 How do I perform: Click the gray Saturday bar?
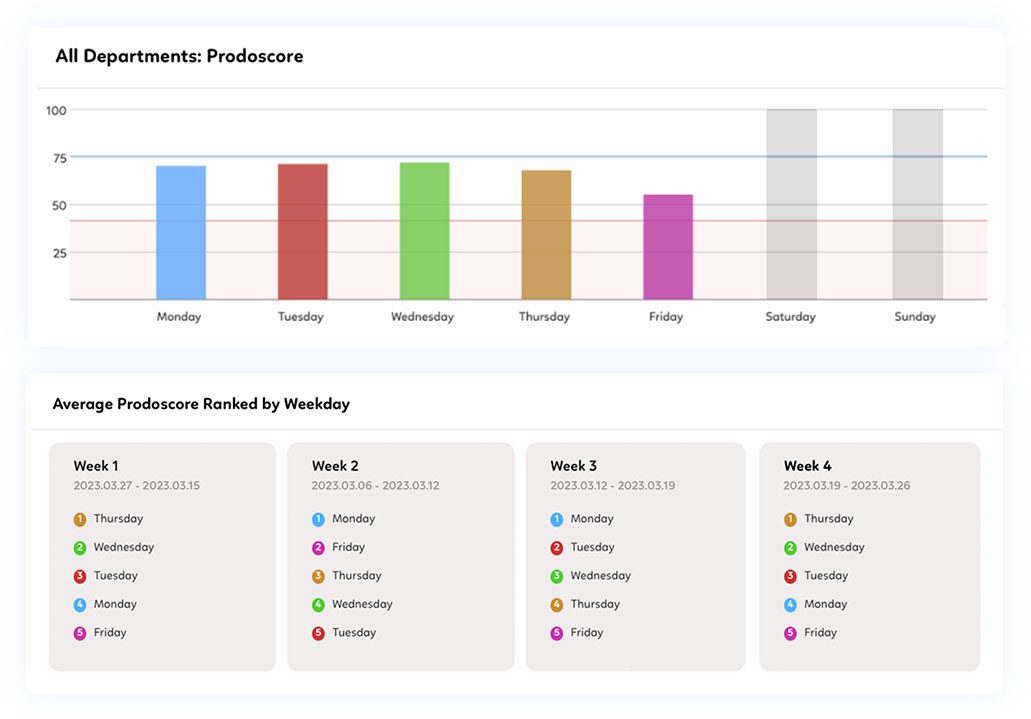pos(791,204)
